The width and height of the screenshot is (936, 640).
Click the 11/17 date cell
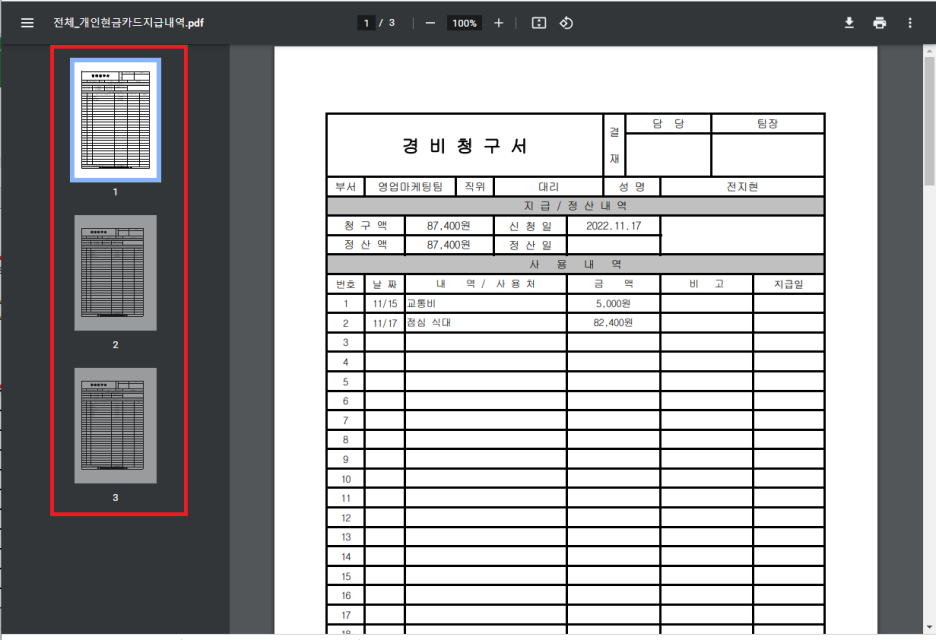click(384, 323)
